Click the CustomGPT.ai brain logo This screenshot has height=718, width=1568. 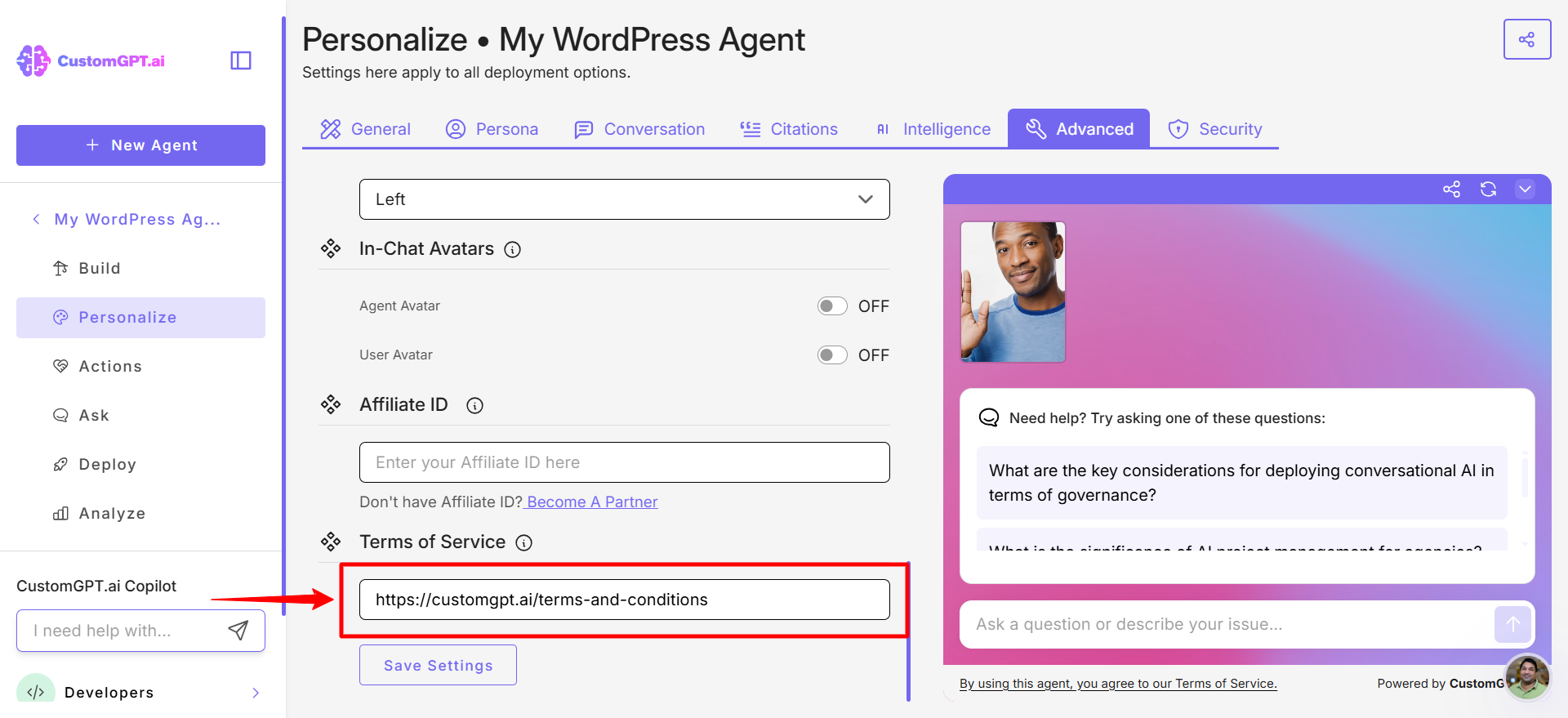(33, 60)
